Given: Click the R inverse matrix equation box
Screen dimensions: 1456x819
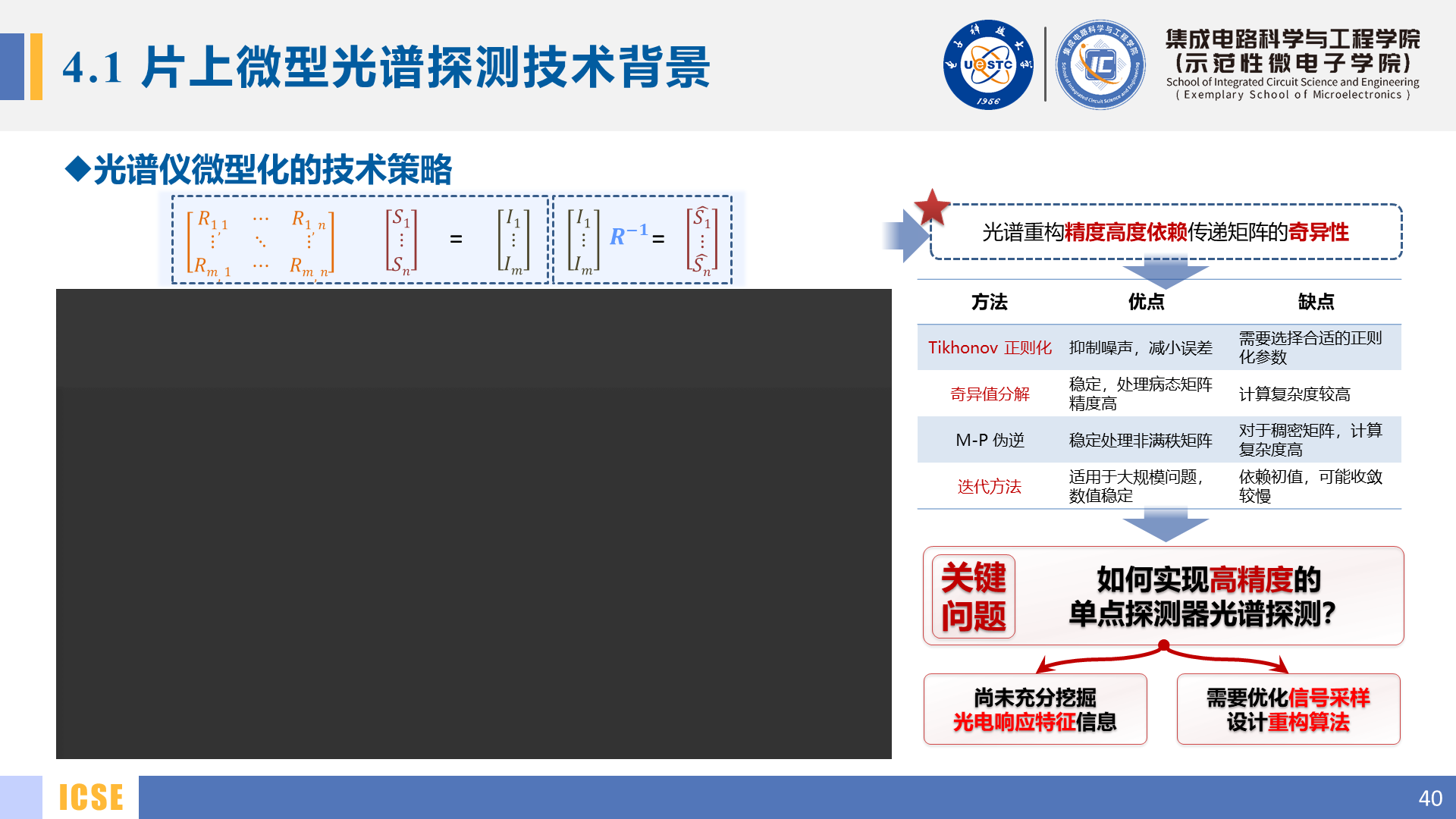Looking at the screenshot, I should (642, 240).
